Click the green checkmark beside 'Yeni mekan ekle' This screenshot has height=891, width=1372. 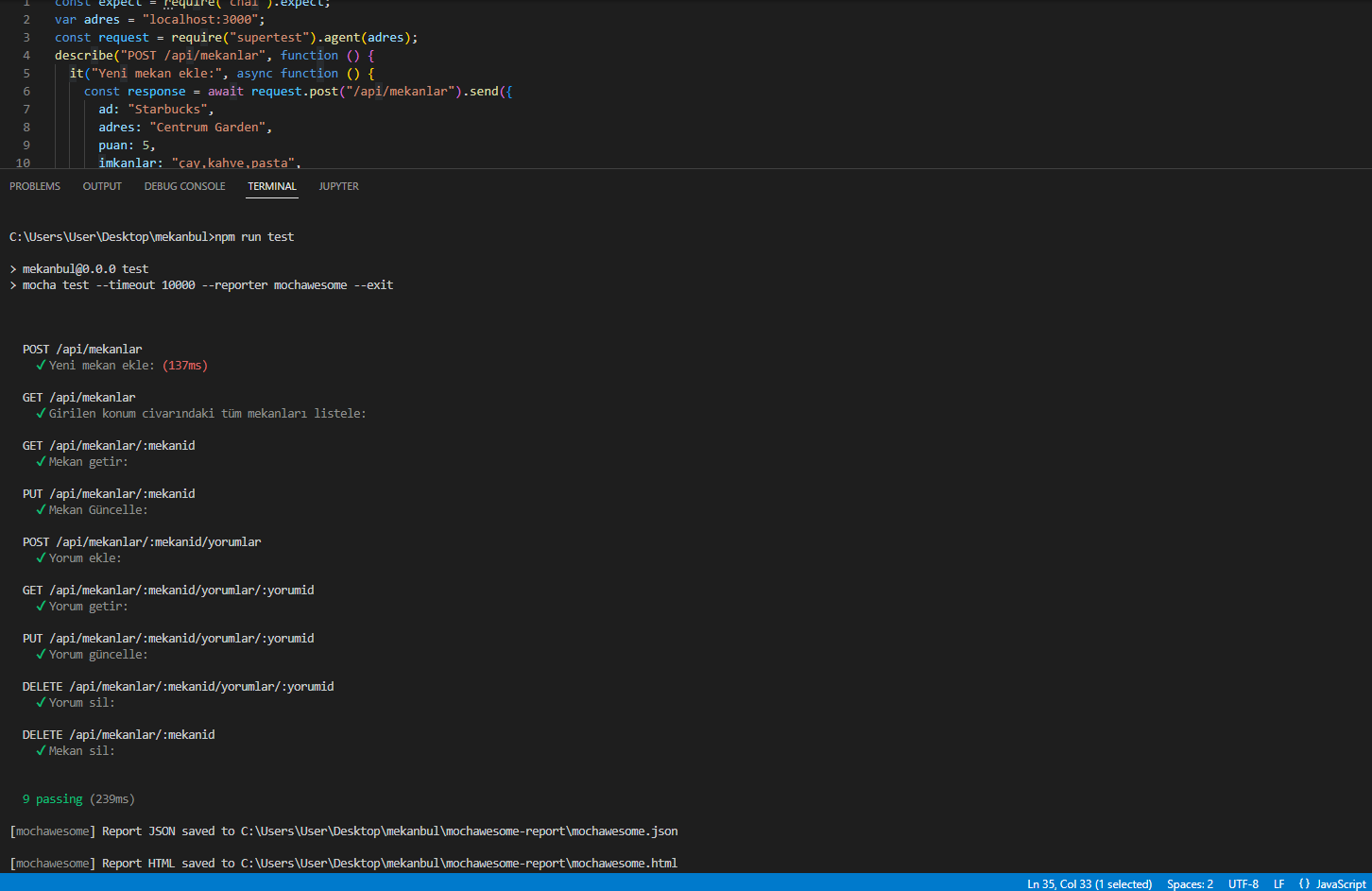pos(40,365)
